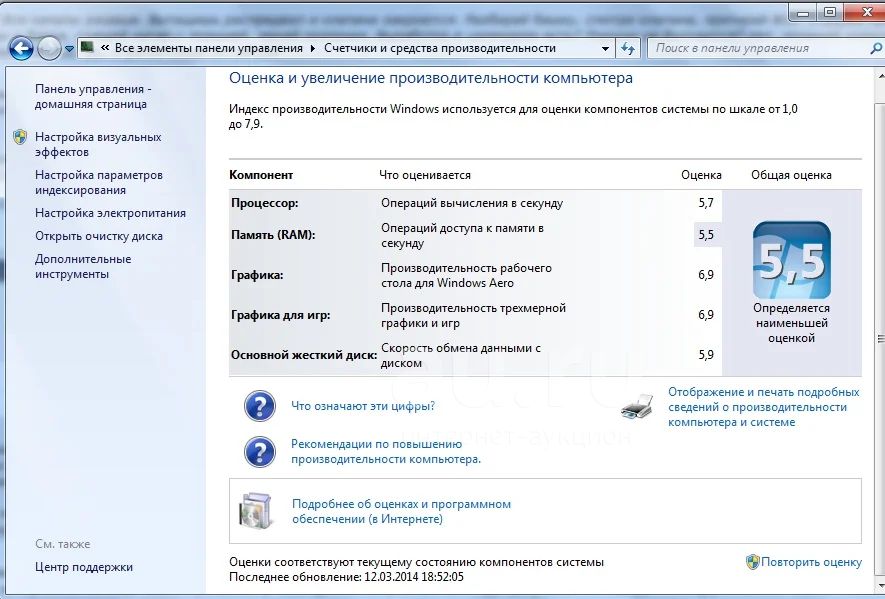Click the last update date '12.03.2014 18:52:05'
This screenshot has width=885, height=599.
[x=414, y=577]
